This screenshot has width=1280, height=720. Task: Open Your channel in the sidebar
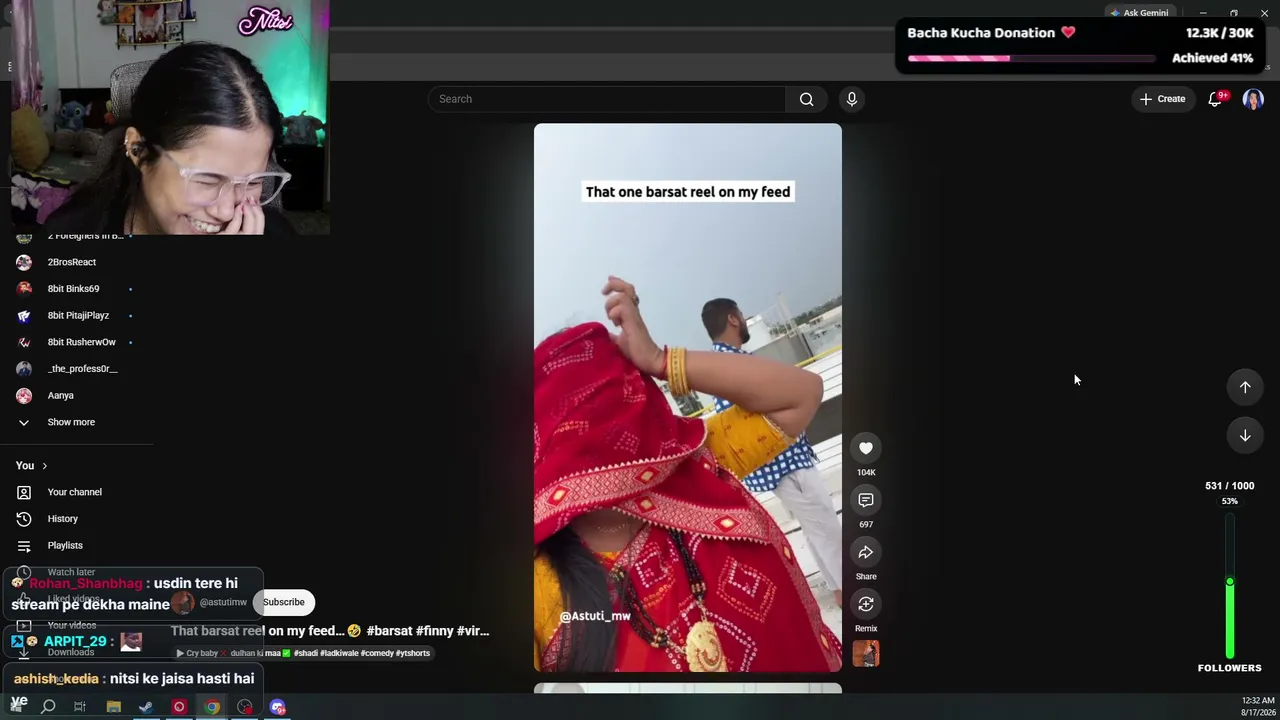75,492
